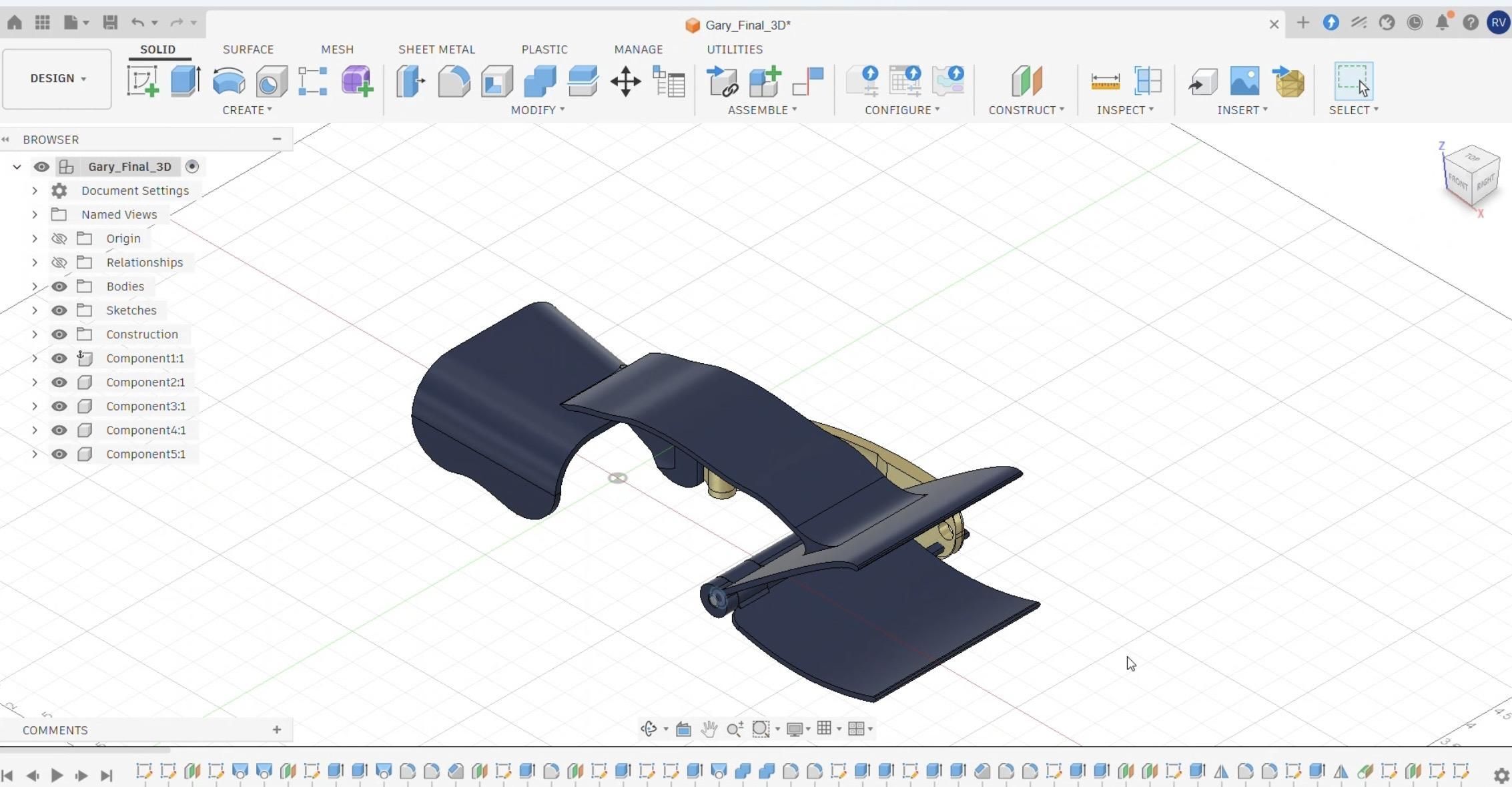This screenshot has height=787, width=1512.
Task: Activate the Extrude tool
Action: 185,81
